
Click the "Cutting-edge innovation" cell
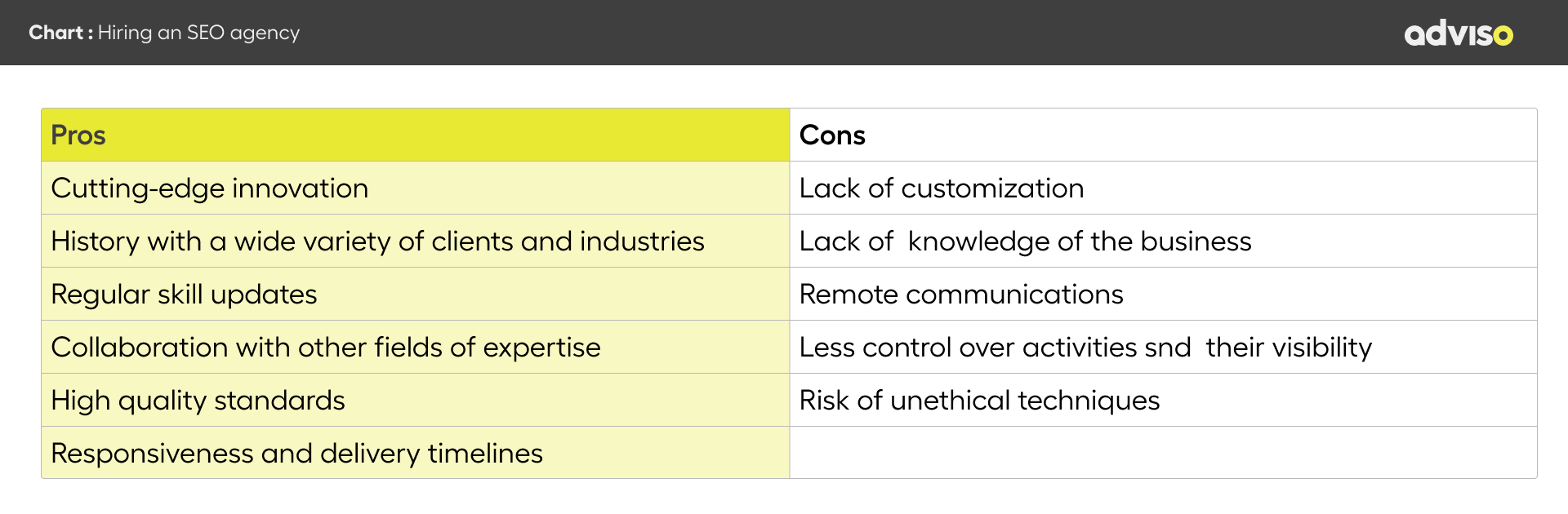coord(210,188)
